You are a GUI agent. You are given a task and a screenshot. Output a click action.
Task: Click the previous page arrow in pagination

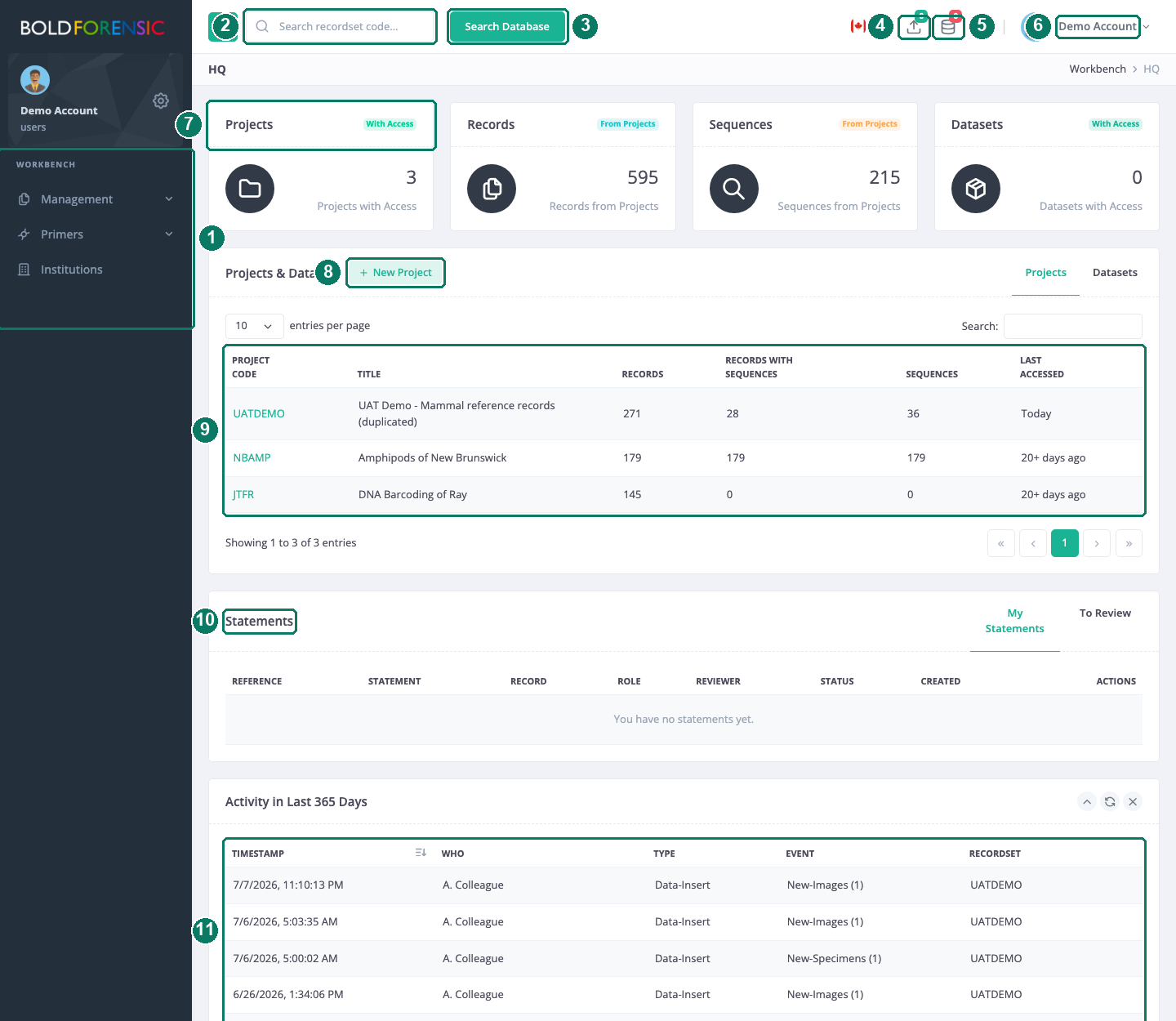coord(1033,543)
